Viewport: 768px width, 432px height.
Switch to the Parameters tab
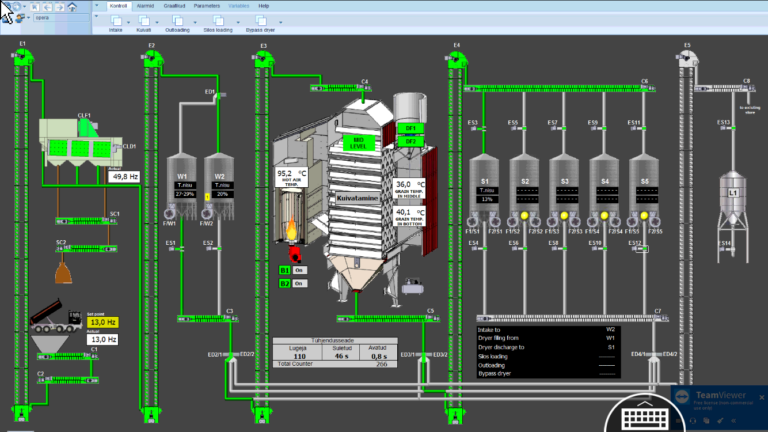(207, 5)
